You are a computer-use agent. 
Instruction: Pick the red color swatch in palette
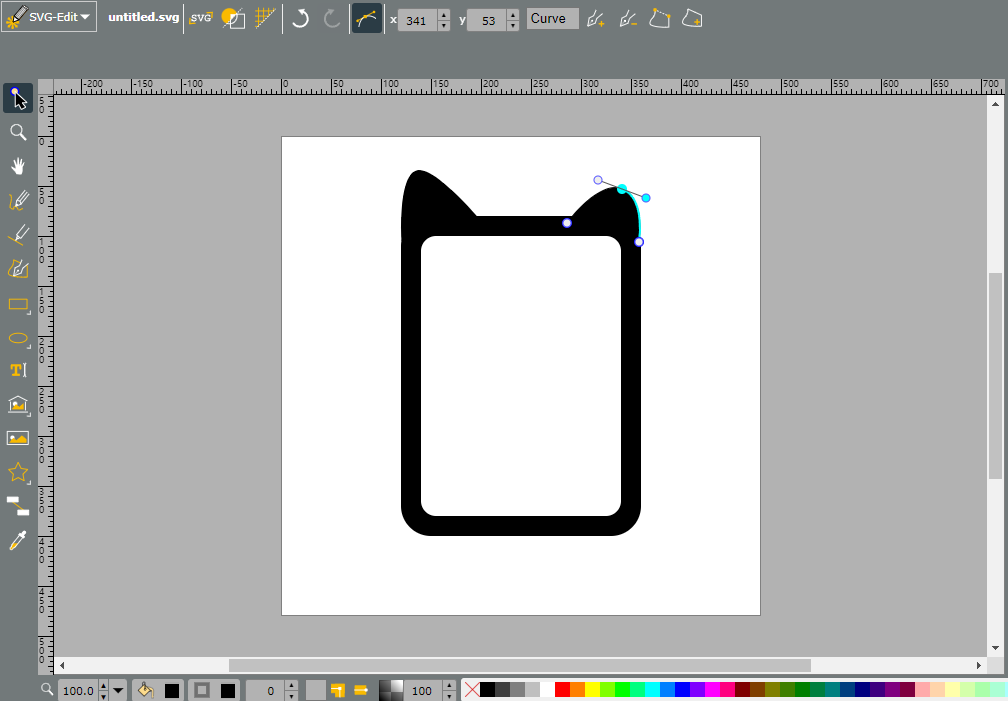562,690
